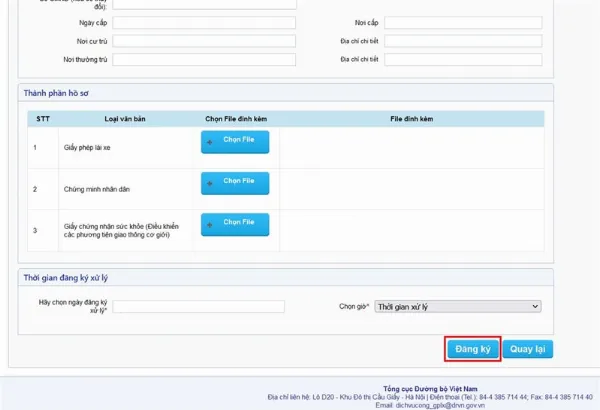
Task: Choose file for Giấy chứng nhận sức khỏe
Action: click(235, 224)
